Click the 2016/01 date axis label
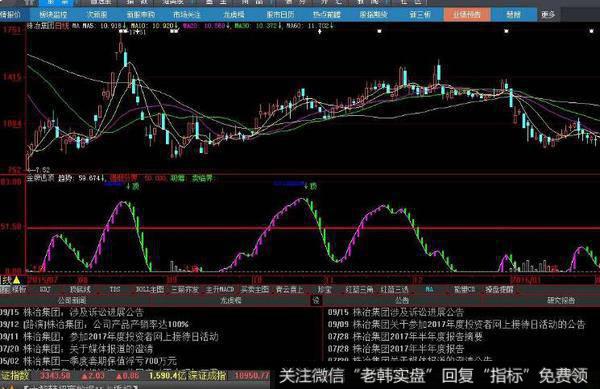The width and height of the screenshot is (600, 389). 525,280
